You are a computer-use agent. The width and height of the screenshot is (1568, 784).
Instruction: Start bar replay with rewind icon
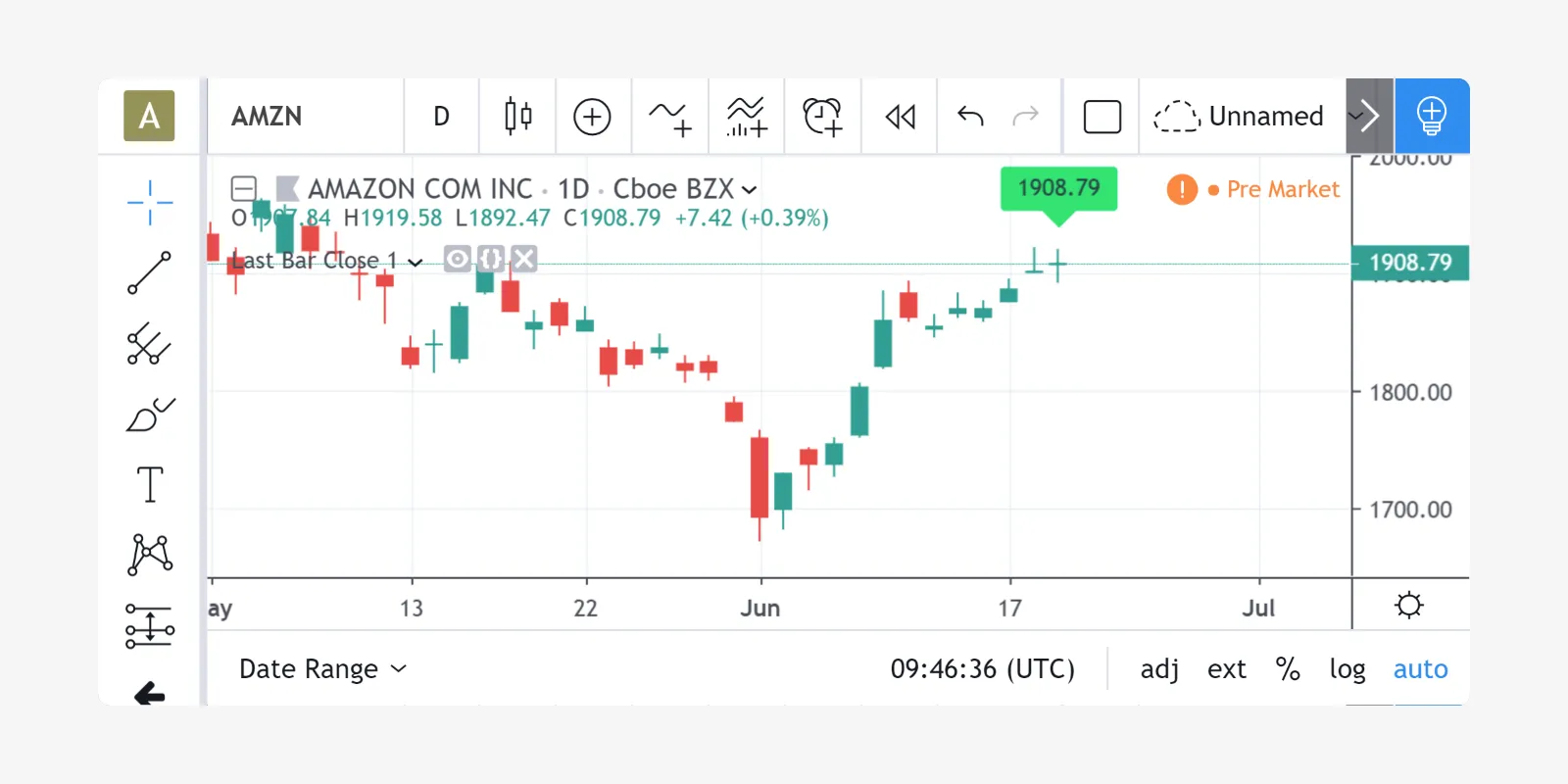click(x=900, y=117)
